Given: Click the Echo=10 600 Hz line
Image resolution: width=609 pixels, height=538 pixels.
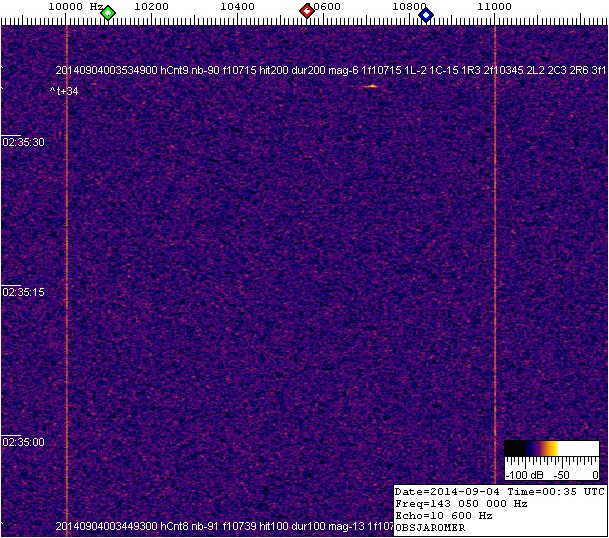Looking at the screenshot, I should (x=444, y=516).
